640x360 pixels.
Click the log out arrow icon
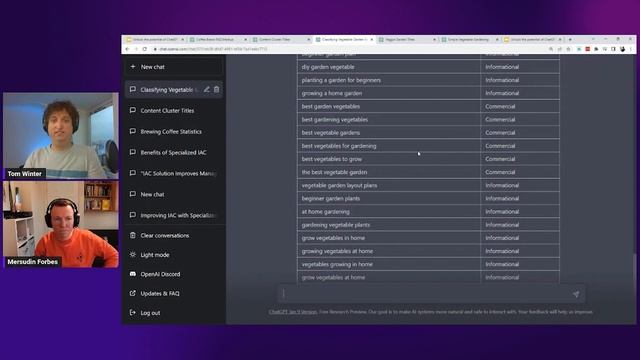point(133,313)
